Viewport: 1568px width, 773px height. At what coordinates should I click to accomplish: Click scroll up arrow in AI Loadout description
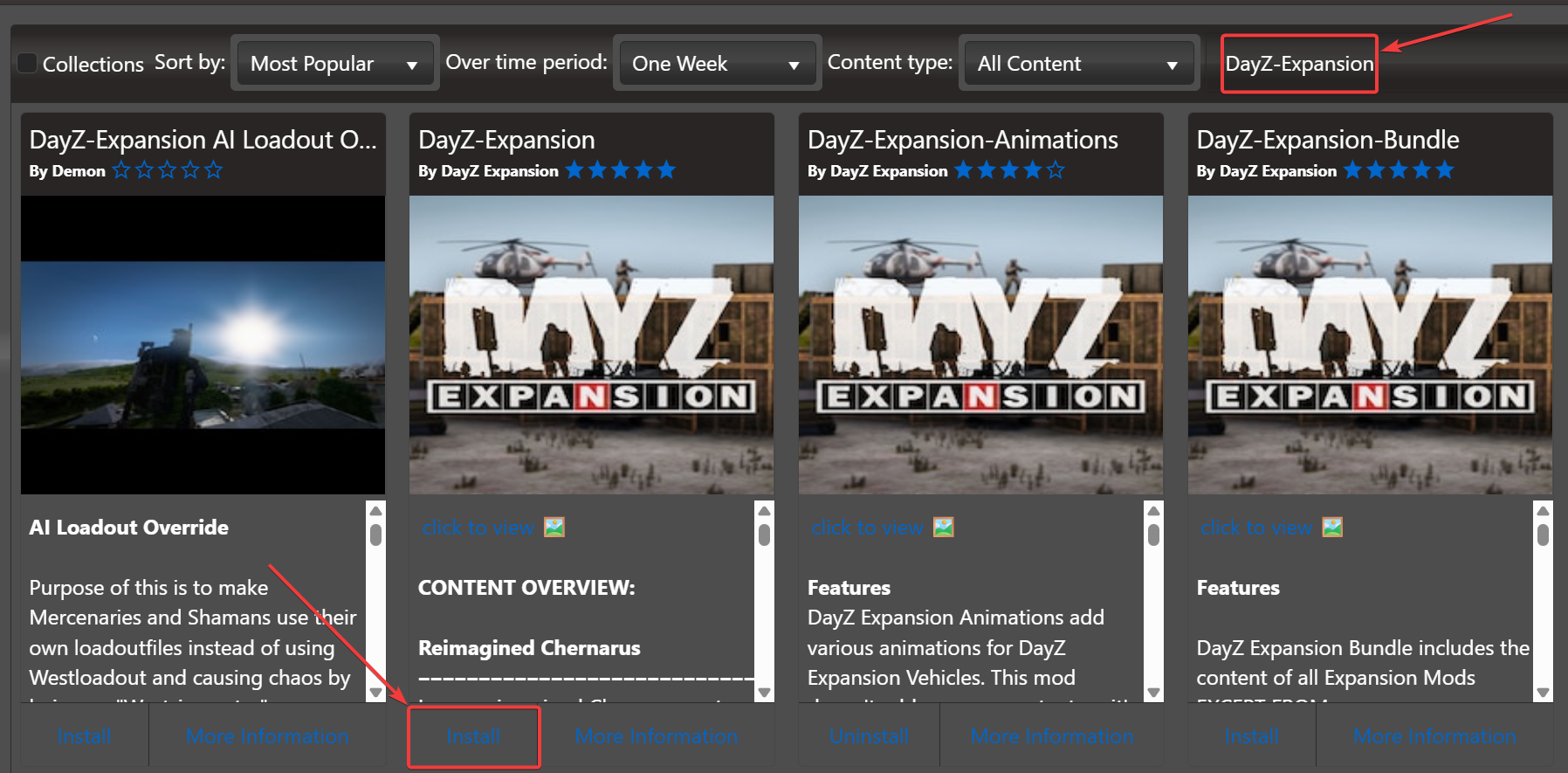[x=375, y=511]
